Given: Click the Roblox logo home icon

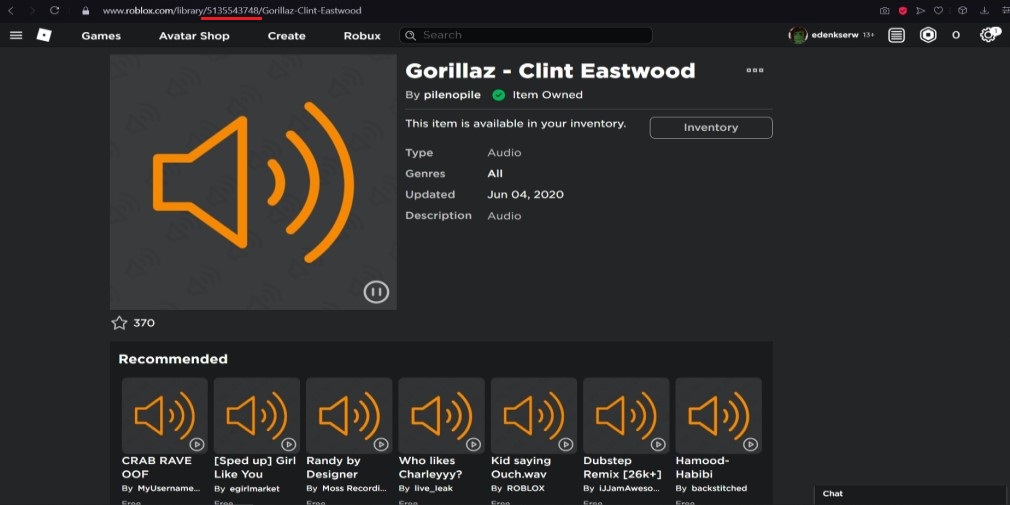Looking at the screenshot, I should (44, 35).
